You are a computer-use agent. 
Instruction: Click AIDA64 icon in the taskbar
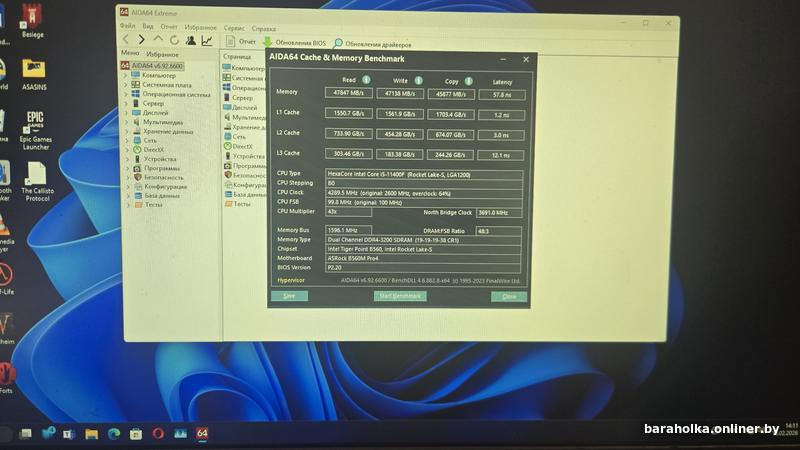click(202, 434)
